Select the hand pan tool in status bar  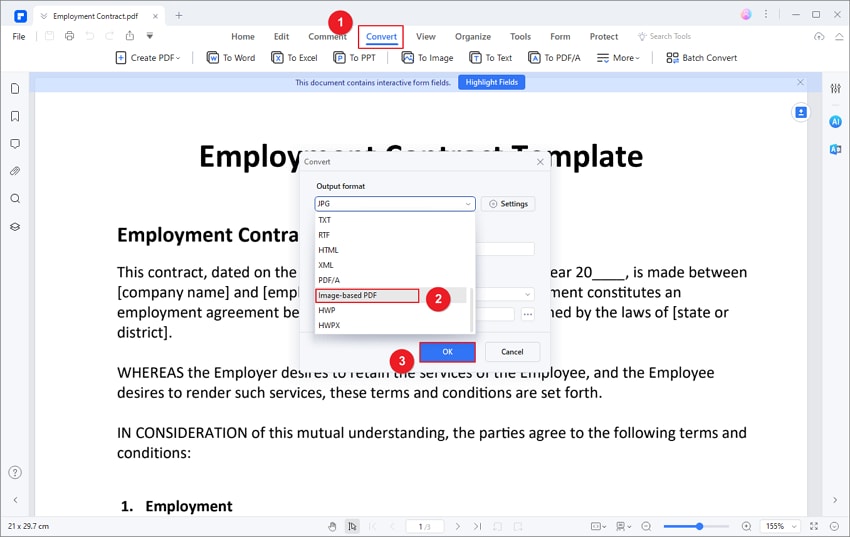click(332, 526)
